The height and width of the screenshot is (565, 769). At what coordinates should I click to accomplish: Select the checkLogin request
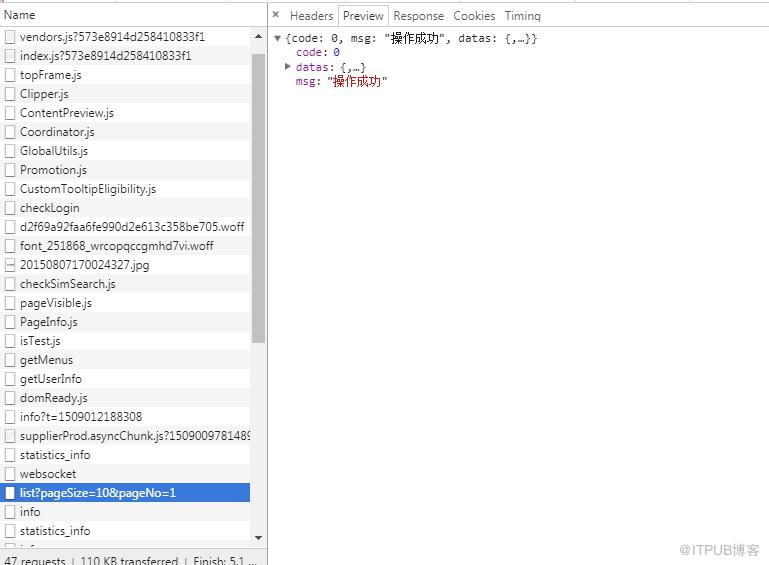pyautogui.click(x=127, y=208)
